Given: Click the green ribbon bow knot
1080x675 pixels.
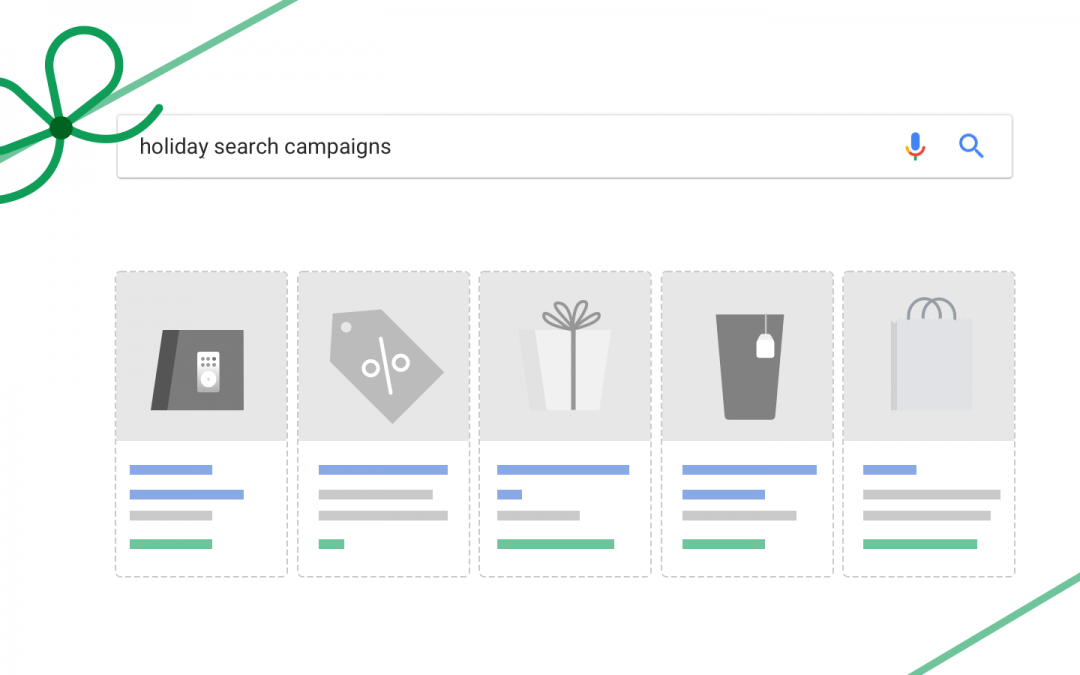Looking at the screenshot, I should point(61,127).
